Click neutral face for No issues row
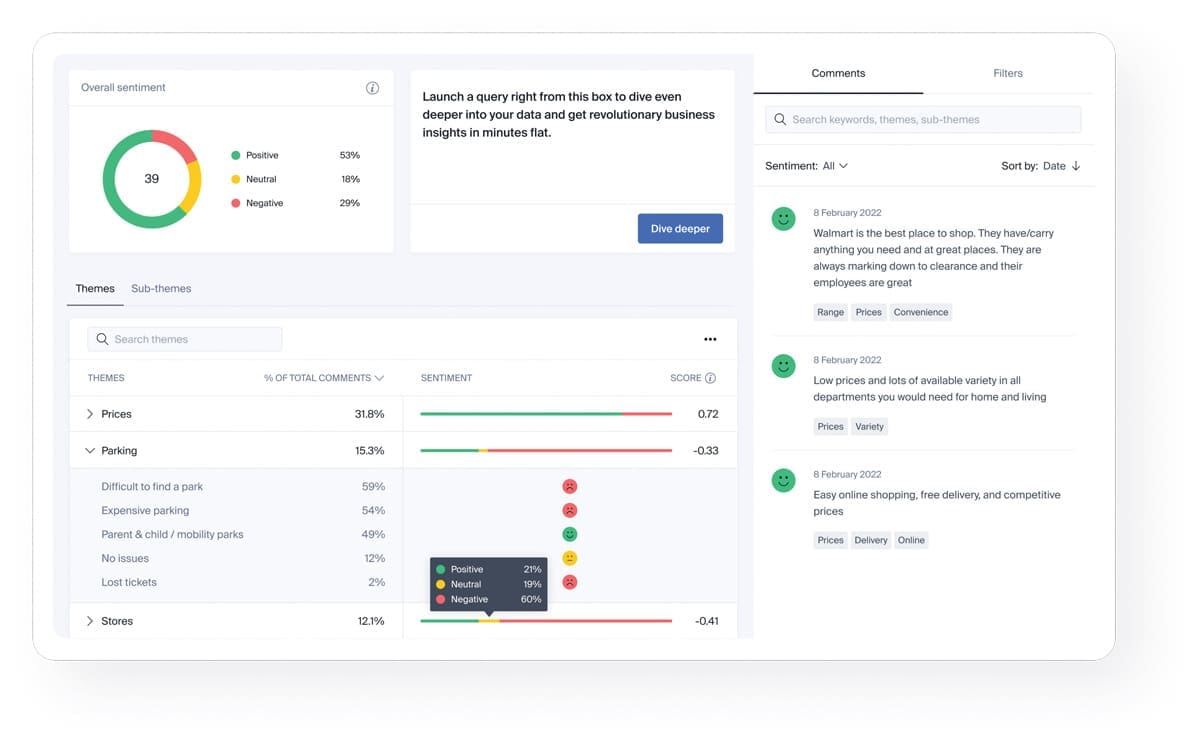Viewport: 1200px width, 745px height. 569,559
